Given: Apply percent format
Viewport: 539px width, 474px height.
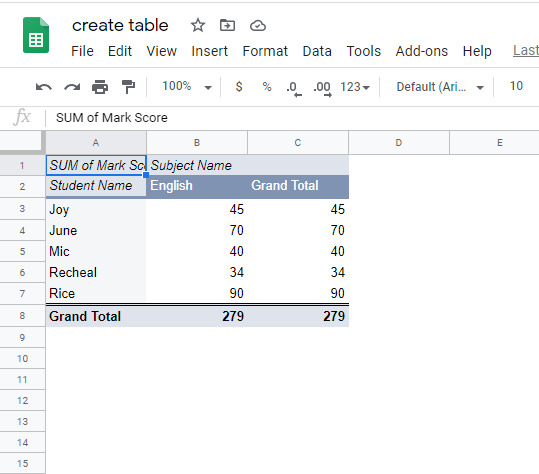Looking at the screenshot, I should click(x=267, y=87).
